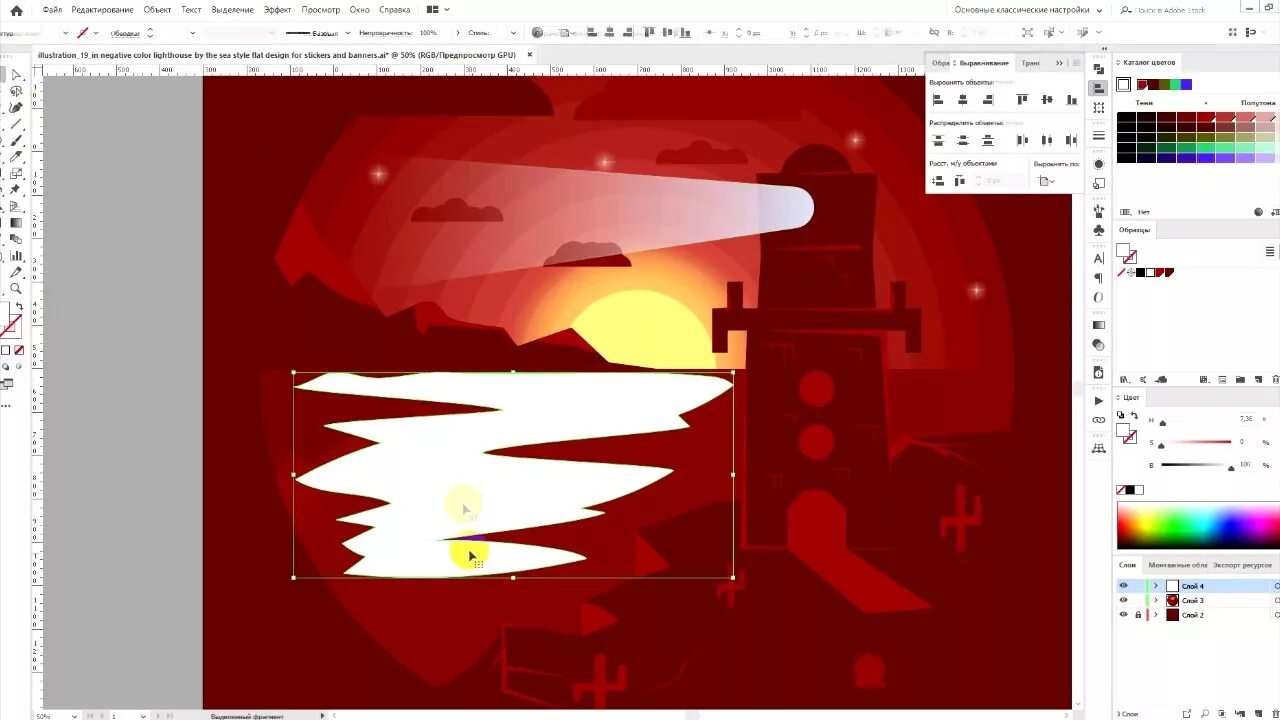
Task: Select black swatch in Образцы panel
Action: pos(1140,273)
